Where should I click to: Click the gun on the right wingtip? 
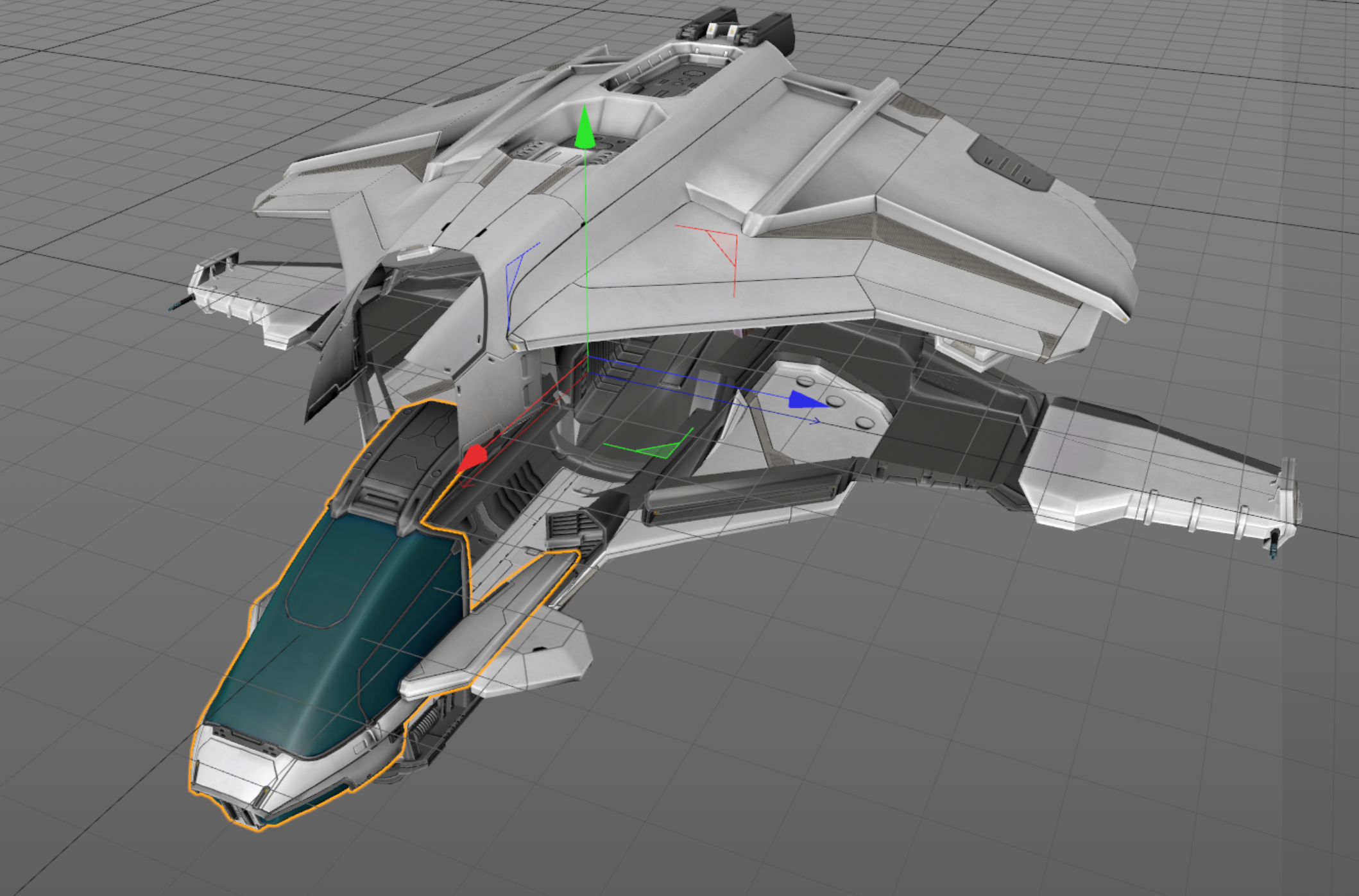pyautogui.click(x=1274, y=543)
